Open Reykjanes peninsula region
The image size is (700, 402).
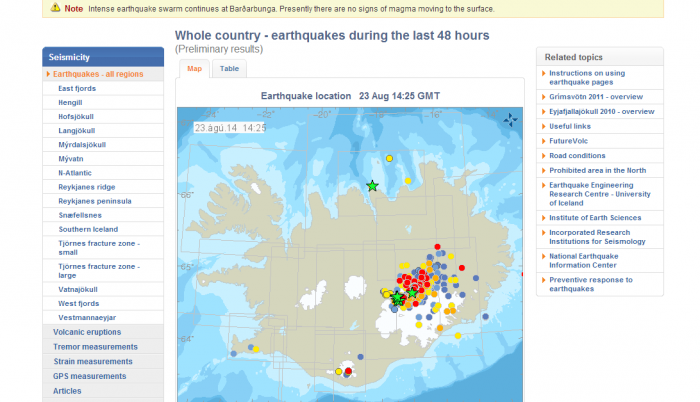point(96,201)
